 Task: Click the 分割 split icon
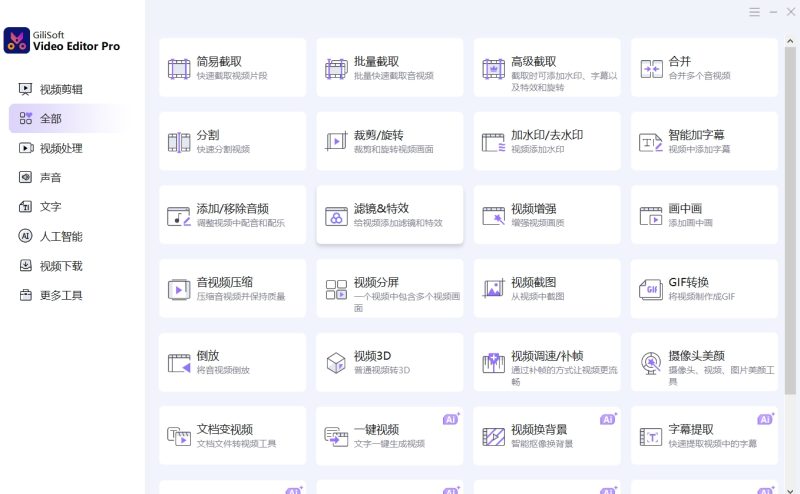click(x=179, y=142)
